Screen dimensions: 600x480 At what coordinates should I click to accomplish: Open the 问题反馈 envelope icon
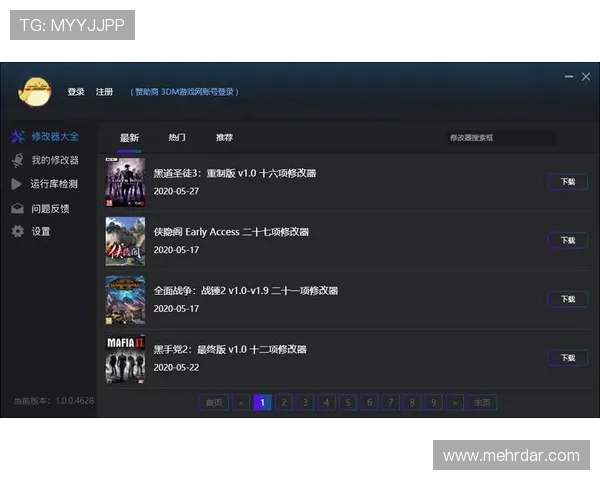(x=17, y=208)
